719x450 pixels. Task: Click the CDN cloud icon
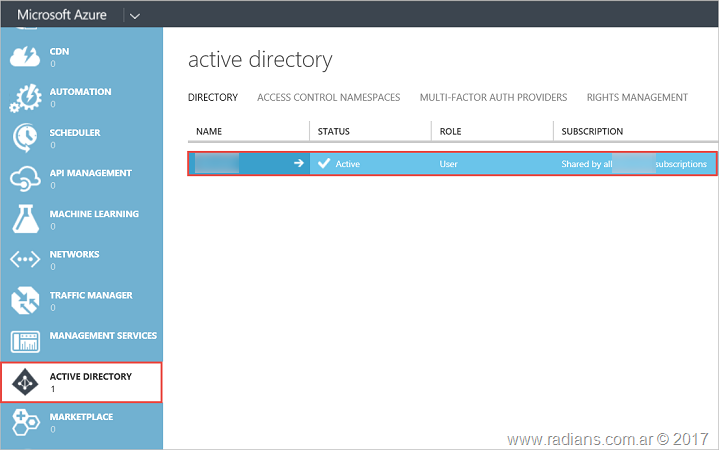click(24, 56)
